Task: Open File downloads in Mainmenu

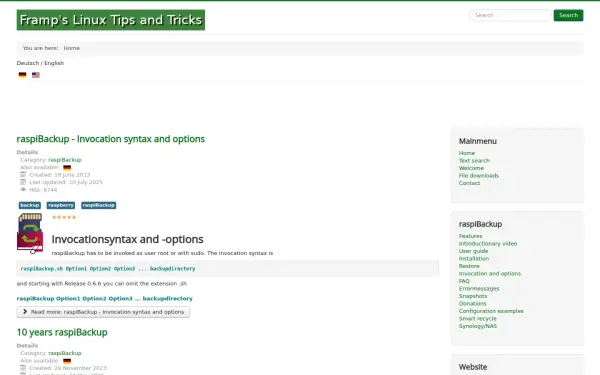Action: coord(479,176)
